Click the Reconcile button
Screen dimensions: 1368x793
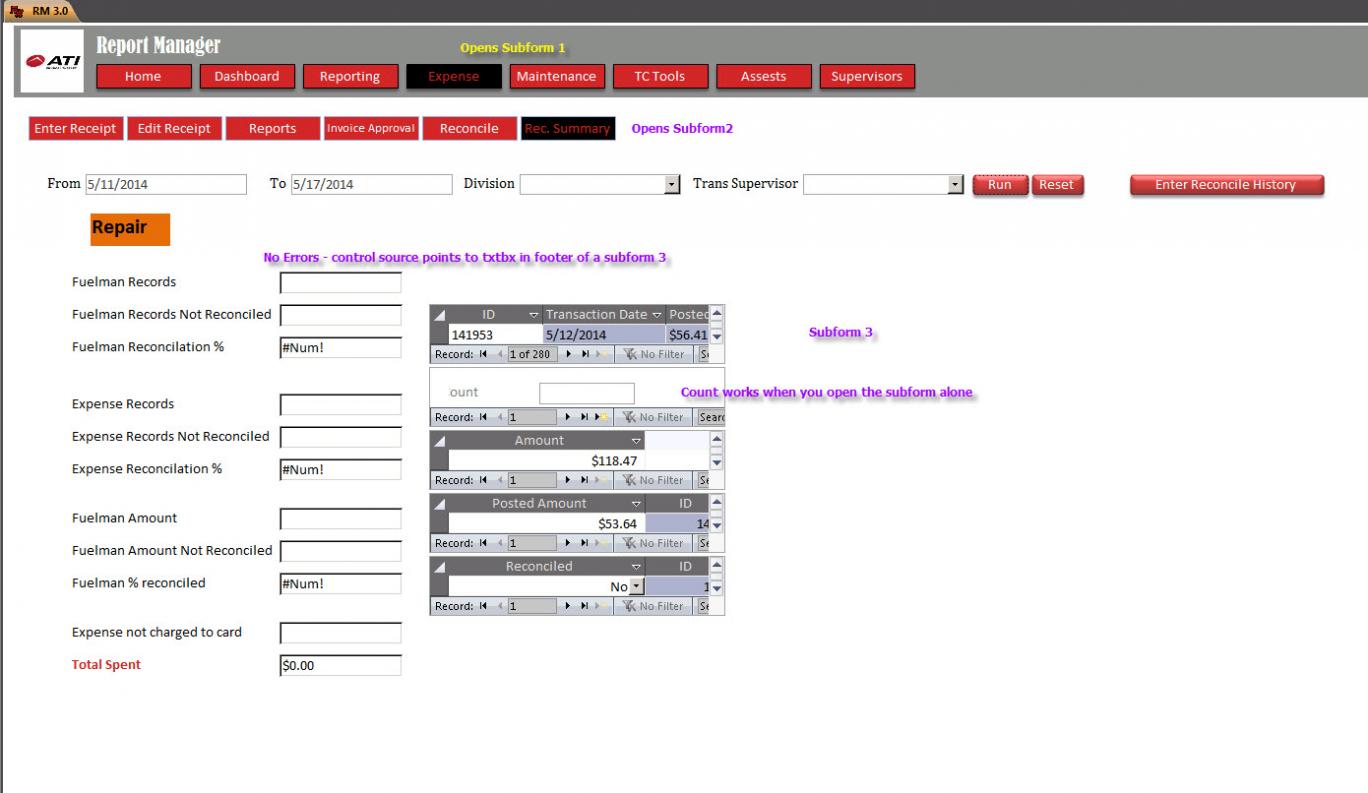click(x=469, y=129)
